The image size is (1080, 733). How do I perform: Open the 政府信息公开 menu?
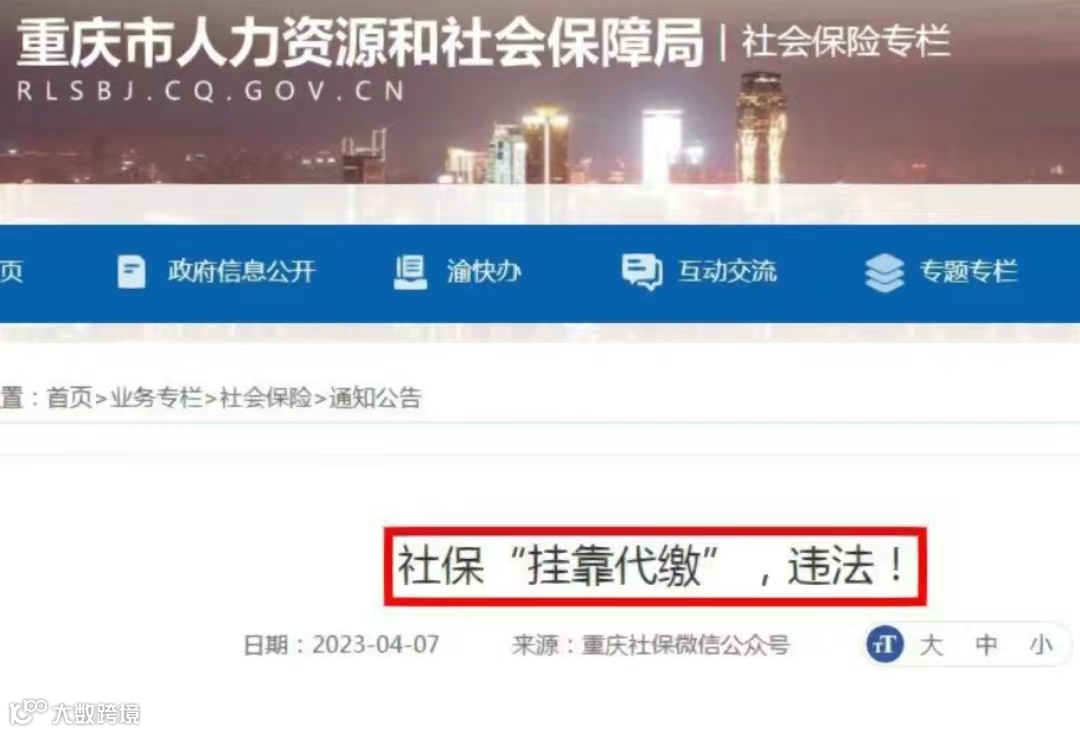[242, 271]
